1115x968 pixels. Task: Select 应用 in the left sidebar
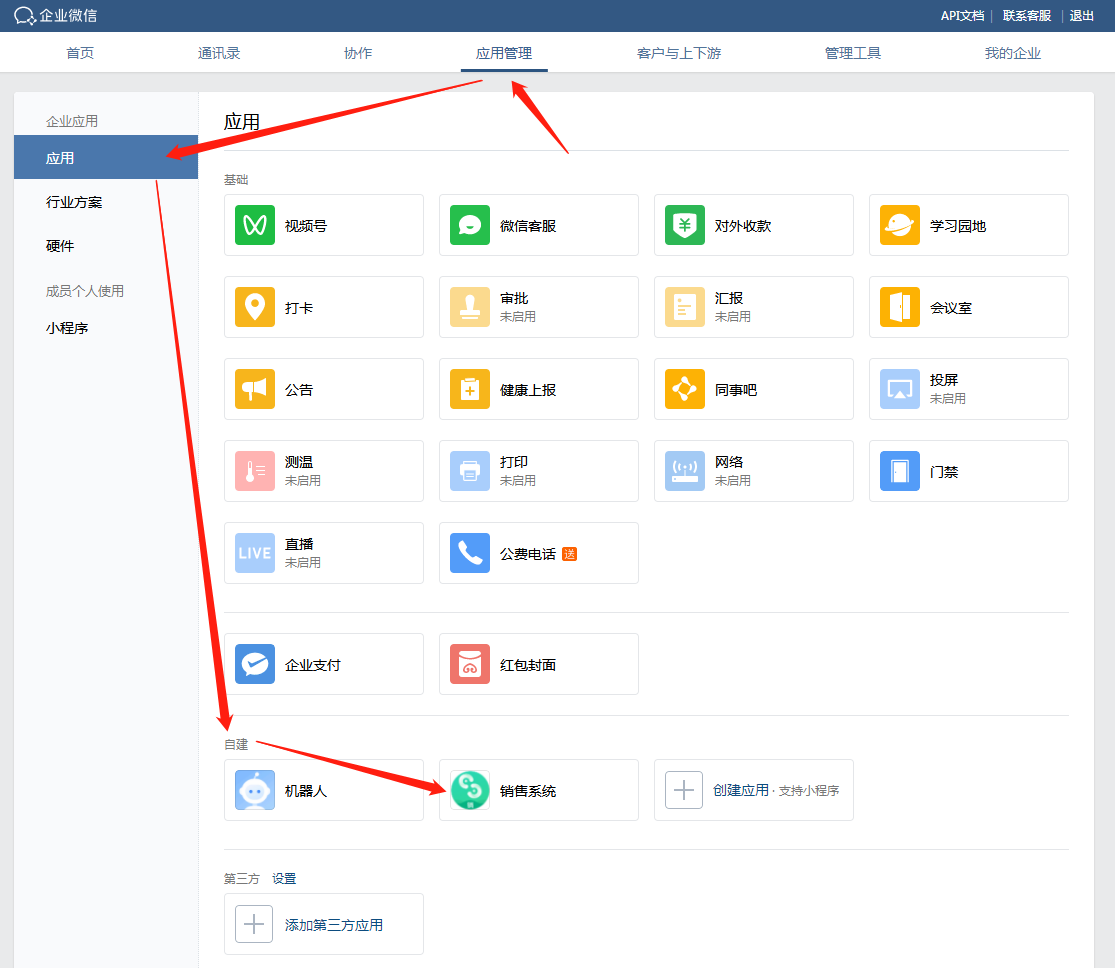[x=106, y=157]
